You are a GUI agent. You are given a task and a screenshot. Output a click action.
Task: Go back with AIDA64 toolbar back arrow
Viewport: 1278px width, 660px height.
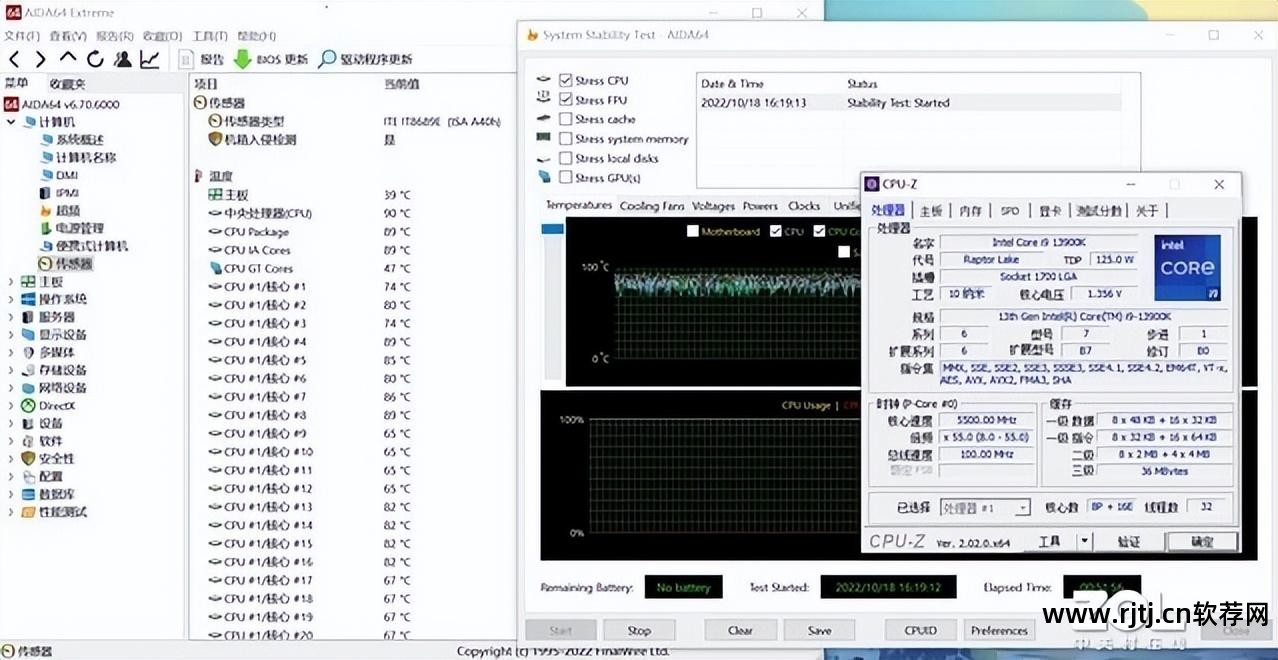[14, 59]
